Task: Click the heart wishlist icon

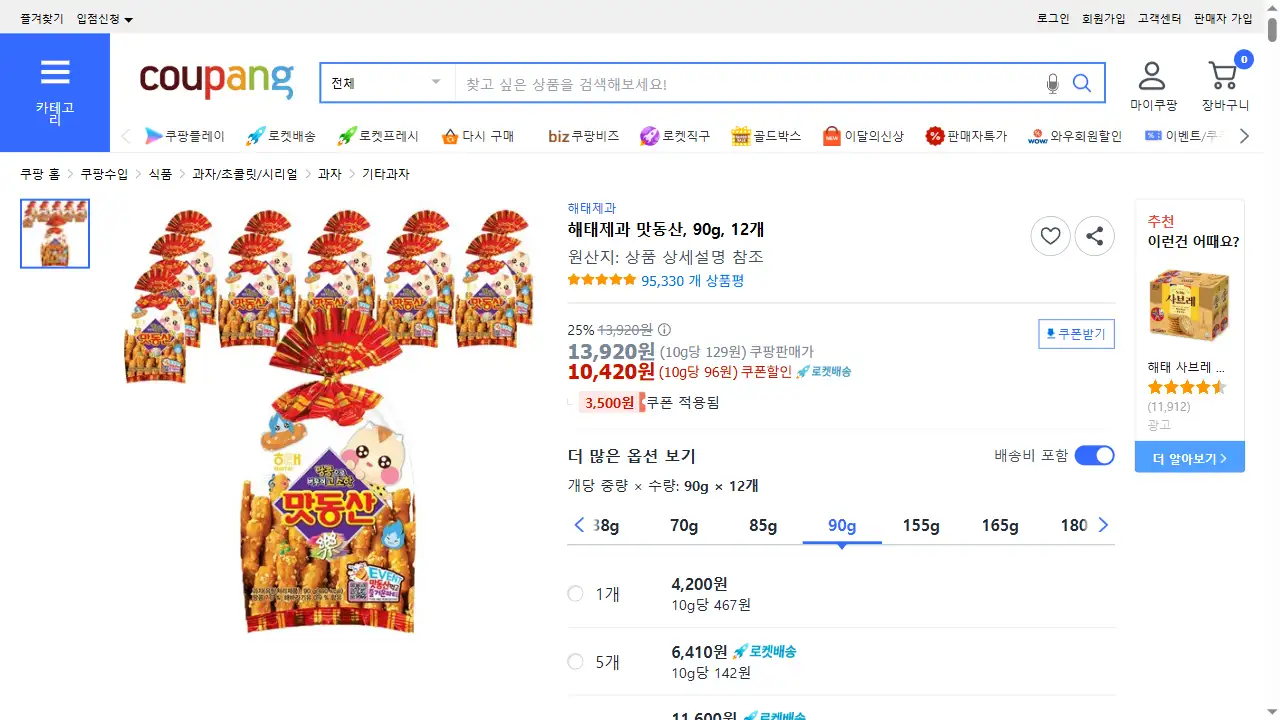Action: click(x=1050, y=236)
